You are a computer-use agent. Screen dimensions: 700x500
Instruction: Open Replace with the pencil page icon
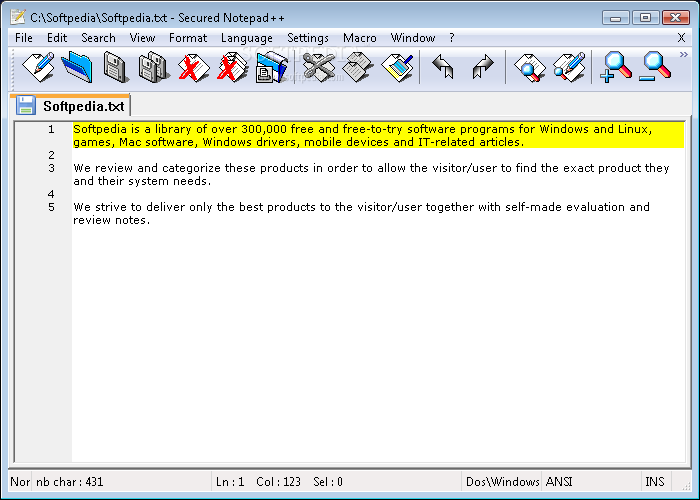point(569,67)
